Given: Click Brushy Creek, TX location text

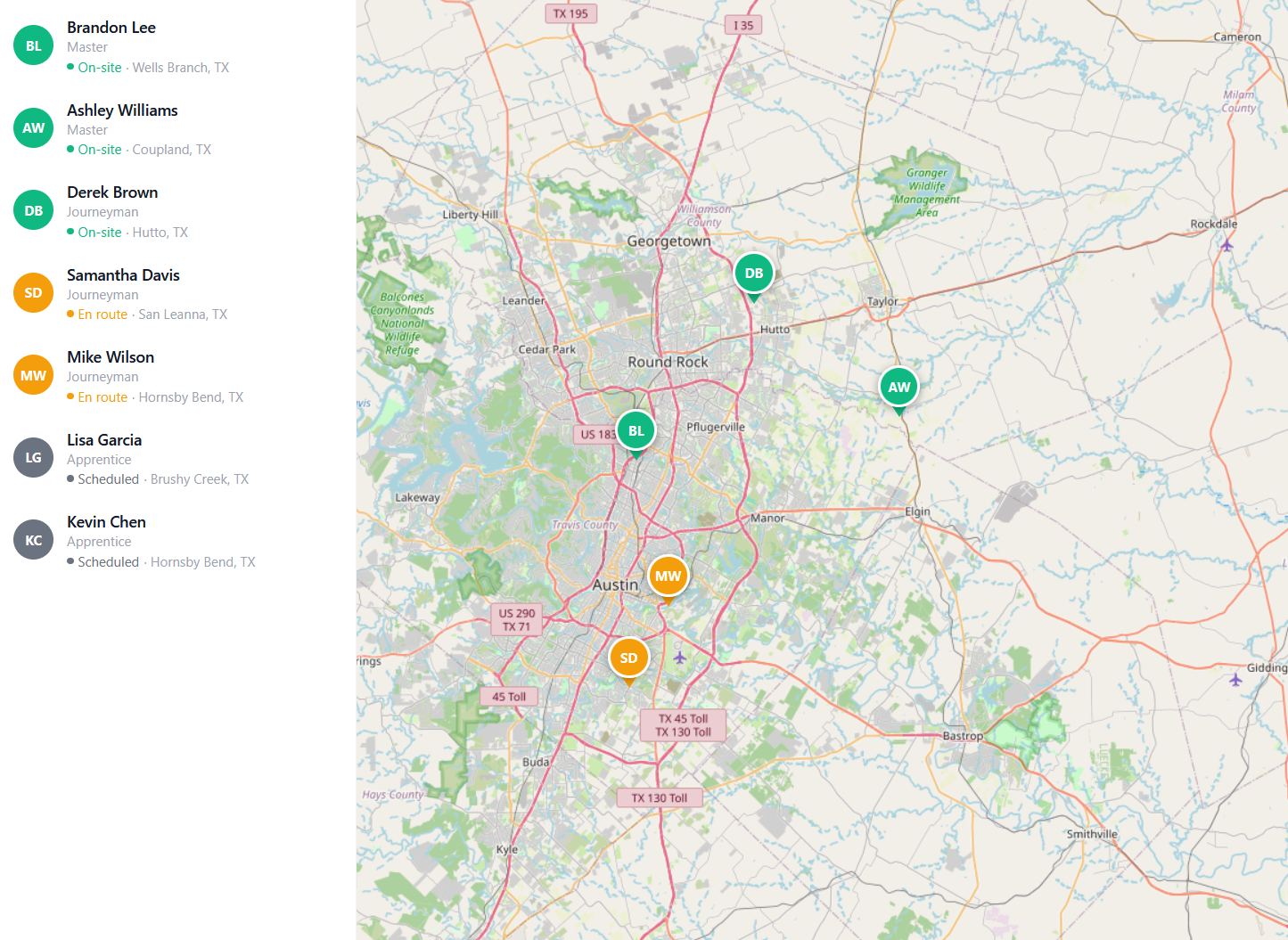Looking at the screenshot, I should pyautogui.click(x=200, y=479).
